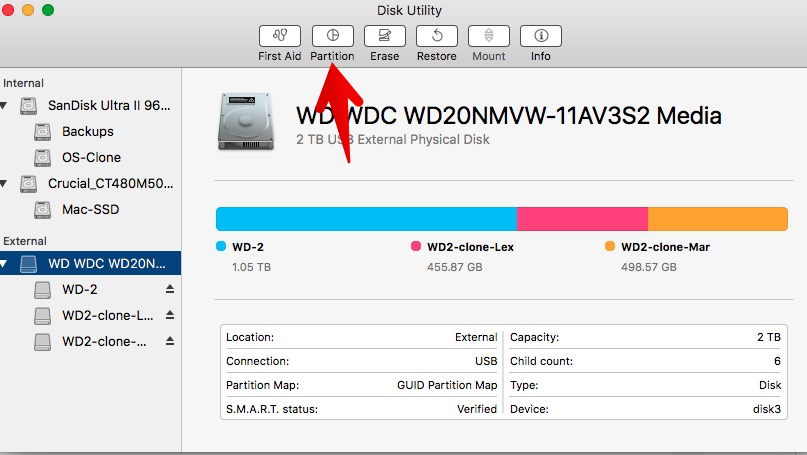The width and height of the screenshot is (807, 455).
Task: Click the Mount toolbar icon
Action: (x=489, y=36)
